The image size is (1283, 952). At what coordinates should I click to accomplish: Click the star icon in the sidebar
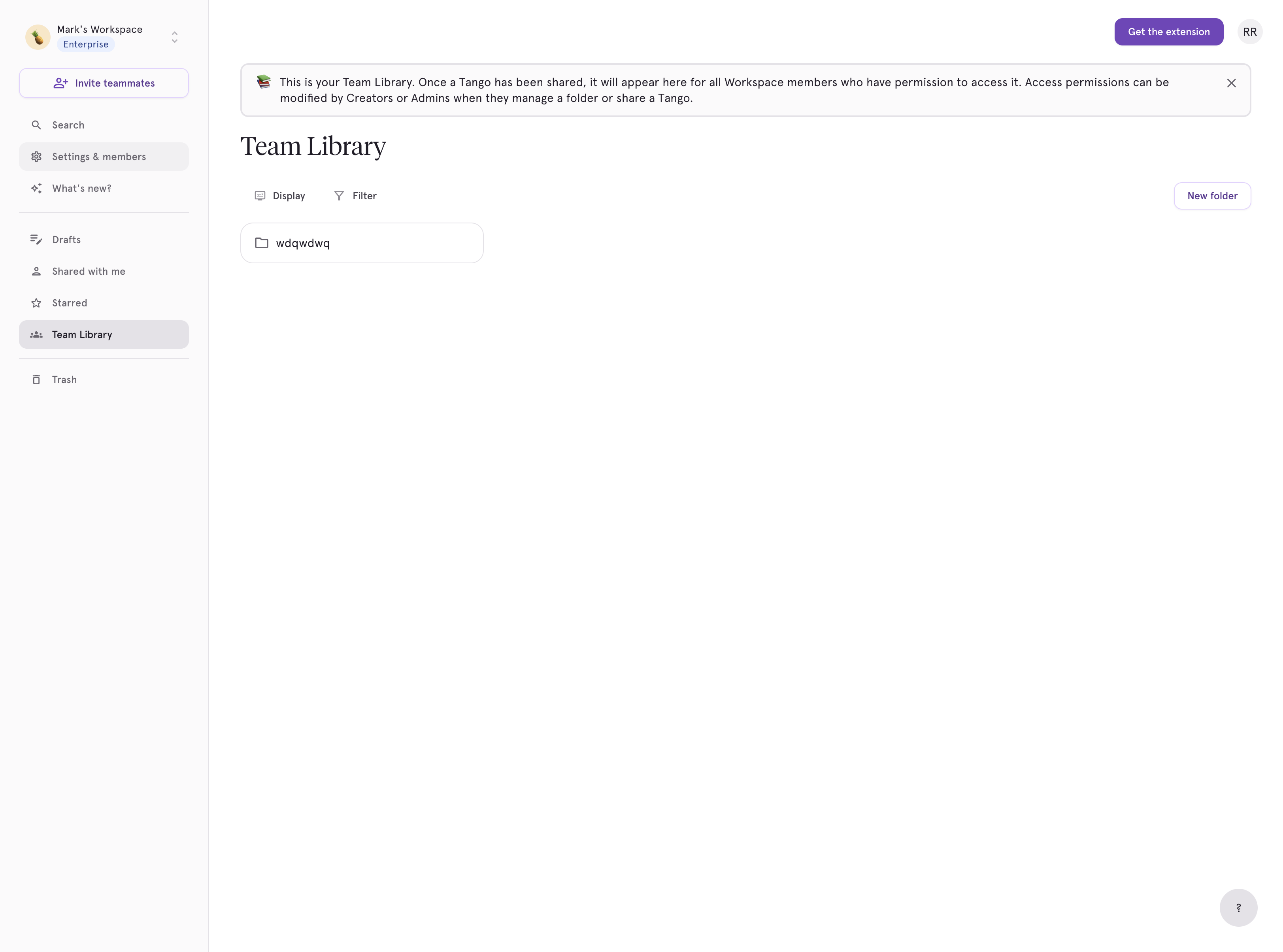point(36,303)
